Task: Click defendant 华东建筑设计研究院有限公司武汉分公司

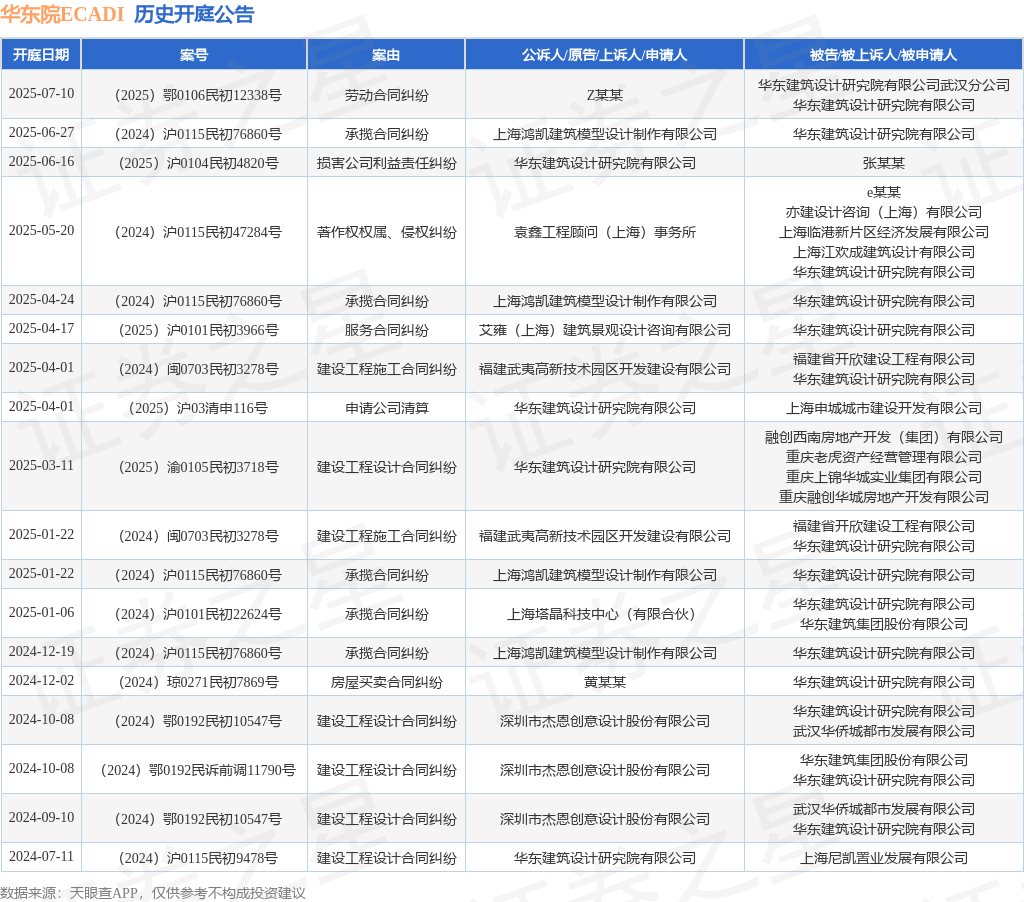Action: click(x=884, y=85)
